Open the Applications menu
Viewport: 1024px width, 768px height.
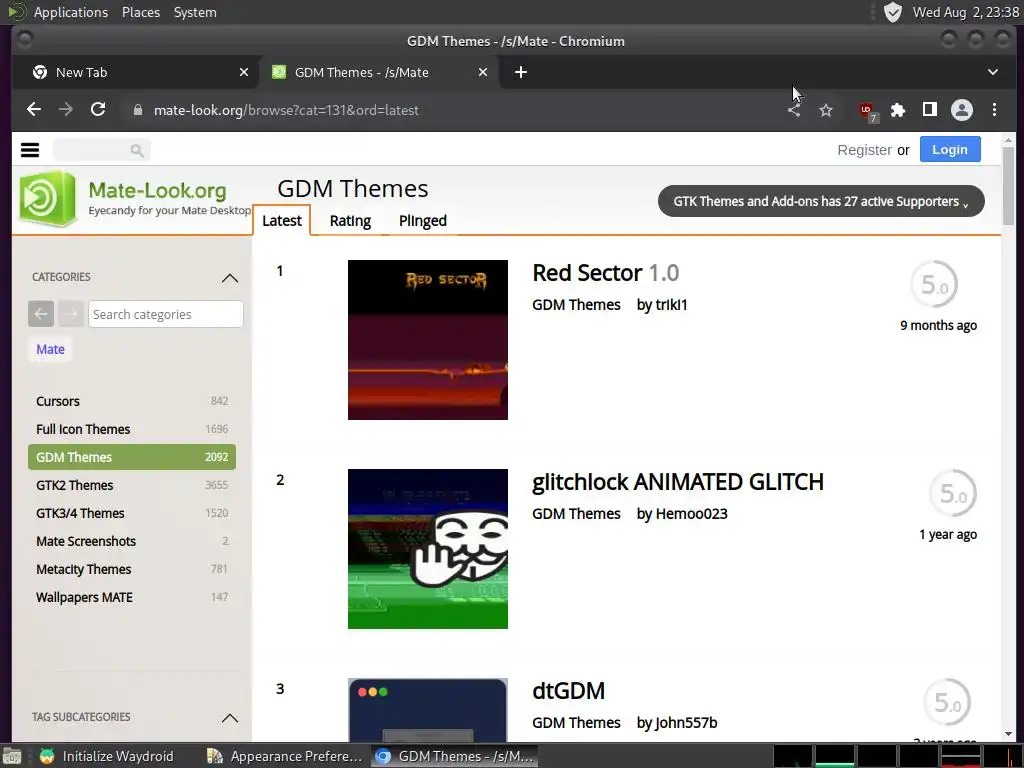point(71,12)
